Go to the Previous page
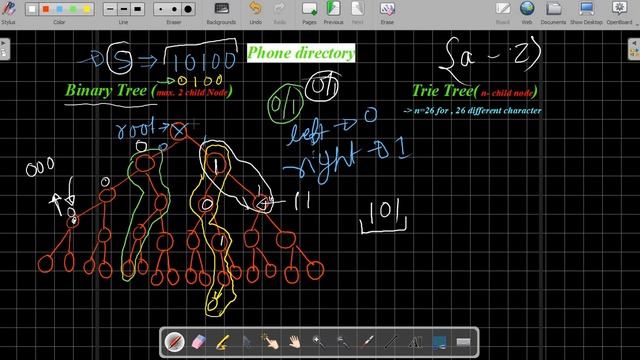This screenshot has height=360, width=640. (x=333, y=12)
